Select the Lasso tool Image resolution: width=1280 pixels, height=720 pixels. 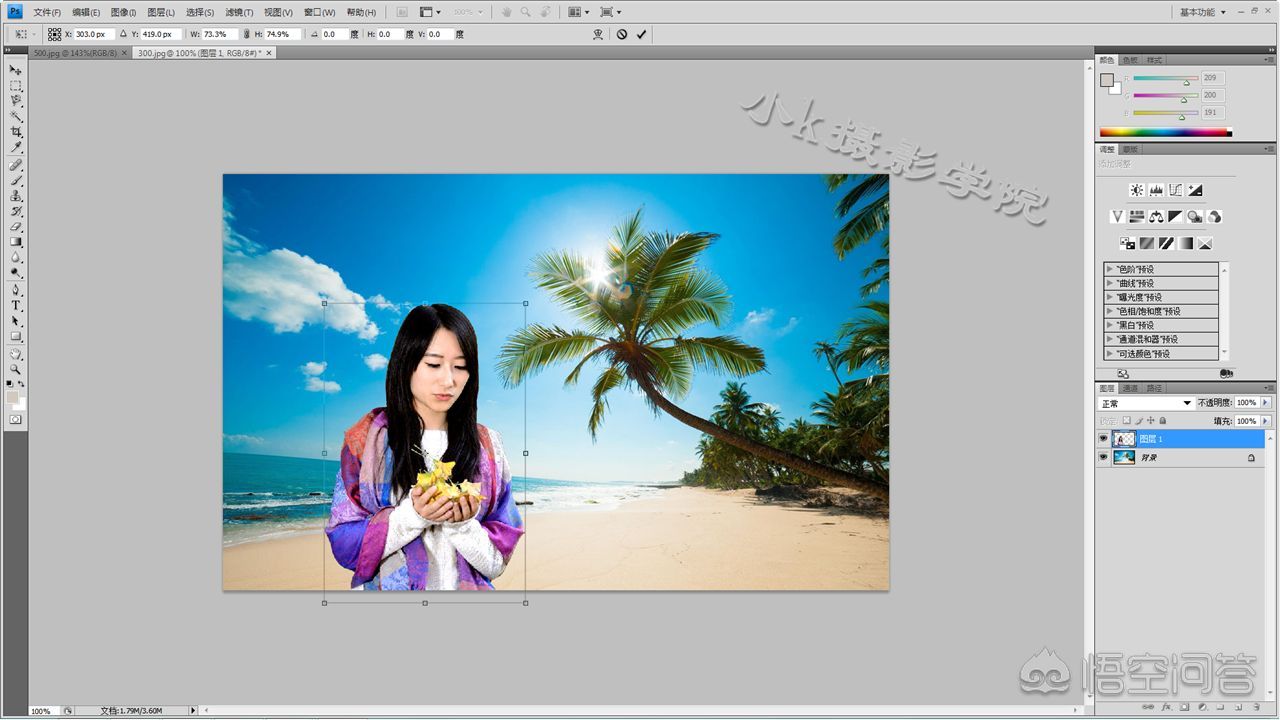(16, 101)
